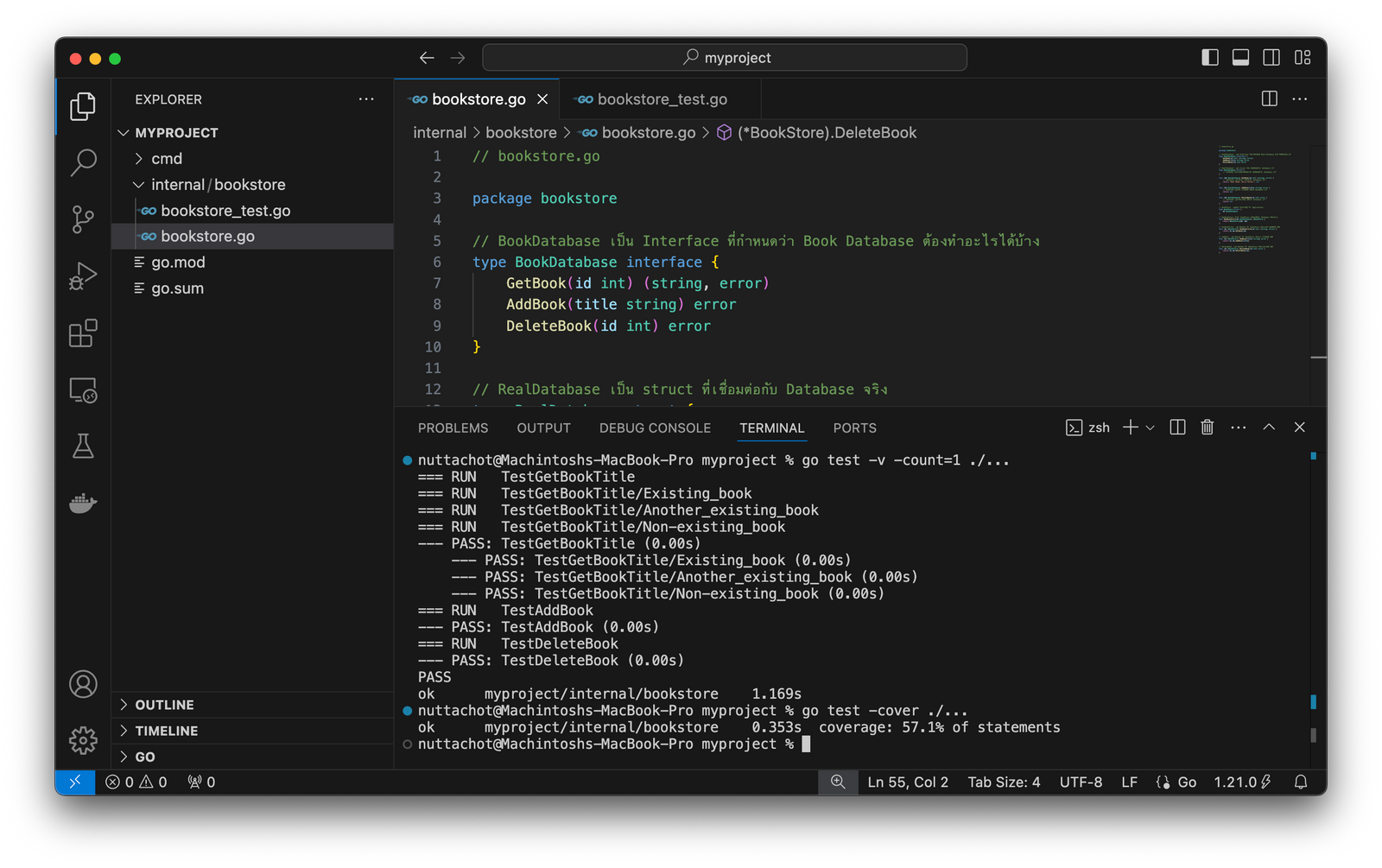1382x868 pixels.
Task: Switch to the bookstore_test.go tab
Action: 661,98
